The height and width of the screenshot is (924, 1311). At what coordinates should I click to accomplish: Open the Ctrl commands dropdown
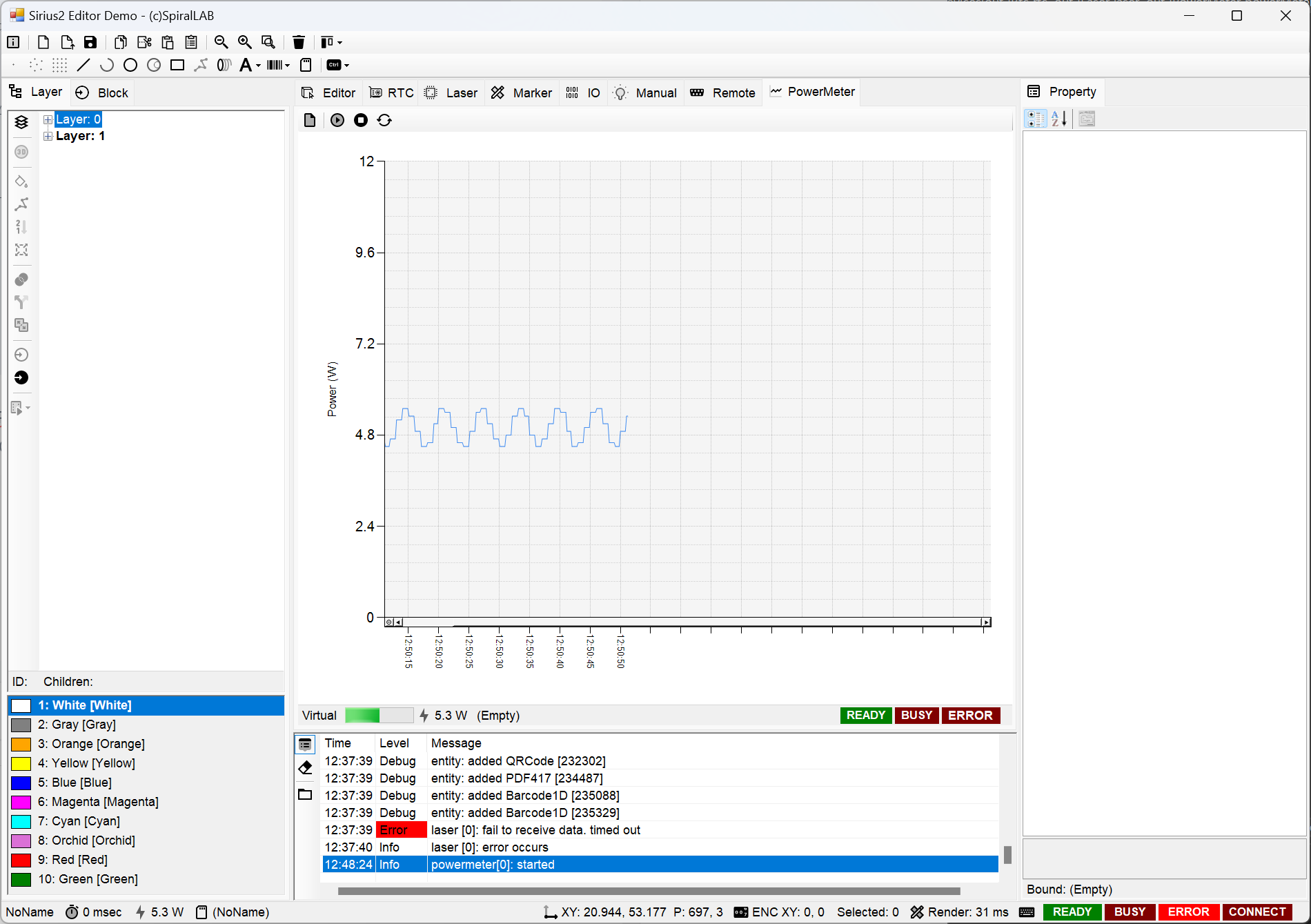337,65
